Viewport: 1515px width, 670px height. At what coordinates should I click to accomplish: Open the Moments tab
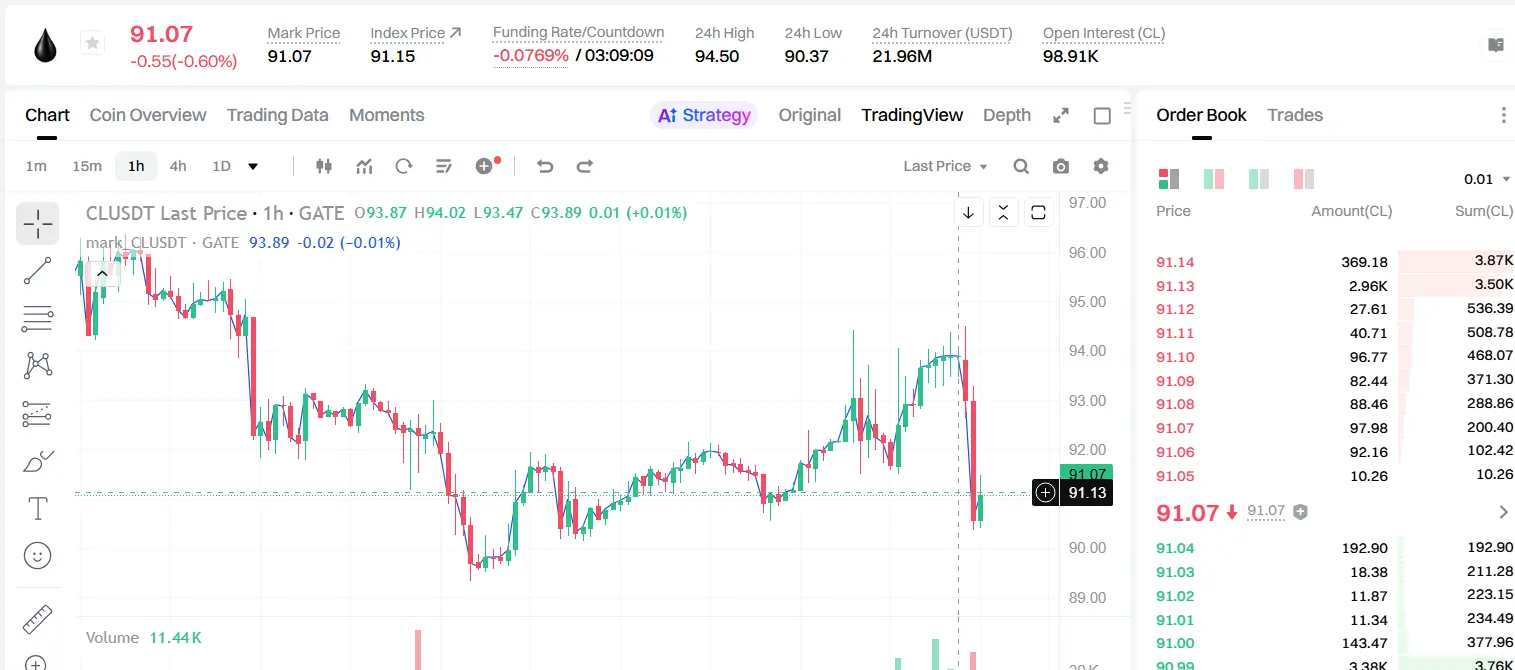387,115
